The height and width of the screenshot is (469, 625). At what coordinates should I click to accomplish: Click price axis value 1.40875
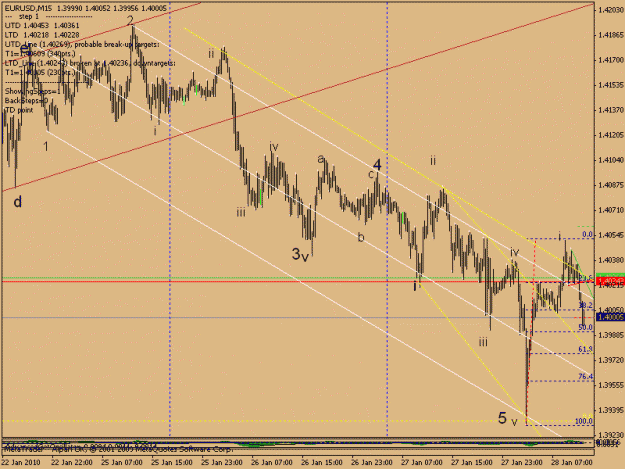coord(611,185)
